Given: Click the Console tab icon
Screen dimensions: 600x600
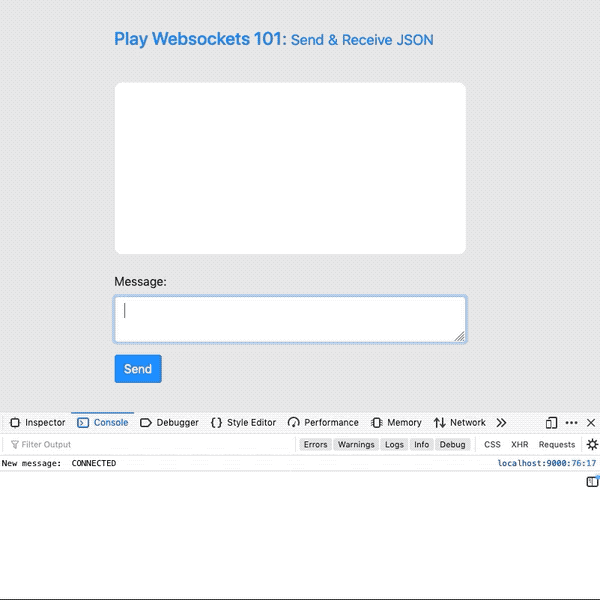Looking at the screenshot, I should tap(83, 422).
